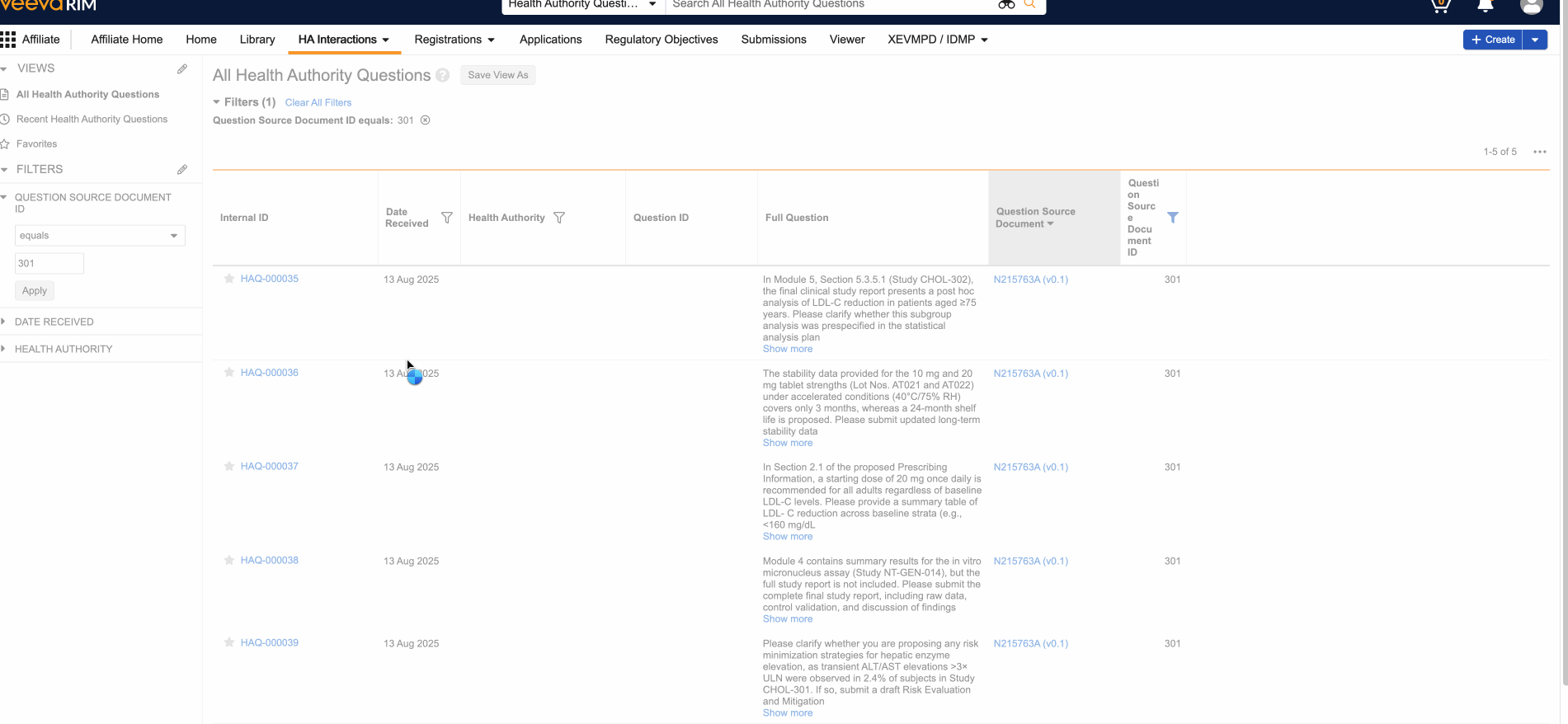Switch to the Submissions tab
The width and height of the screenshot is (1568, 724).
click(773, 40)
